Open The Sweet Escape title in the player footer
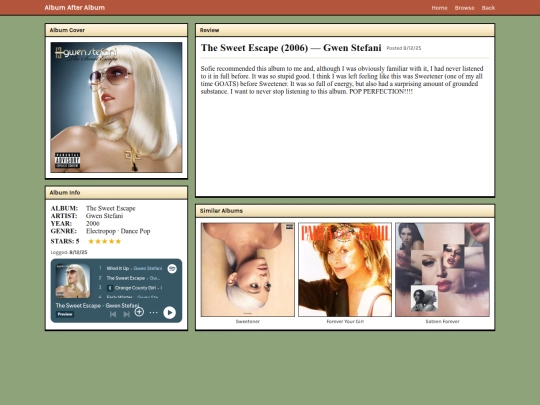 78,305
